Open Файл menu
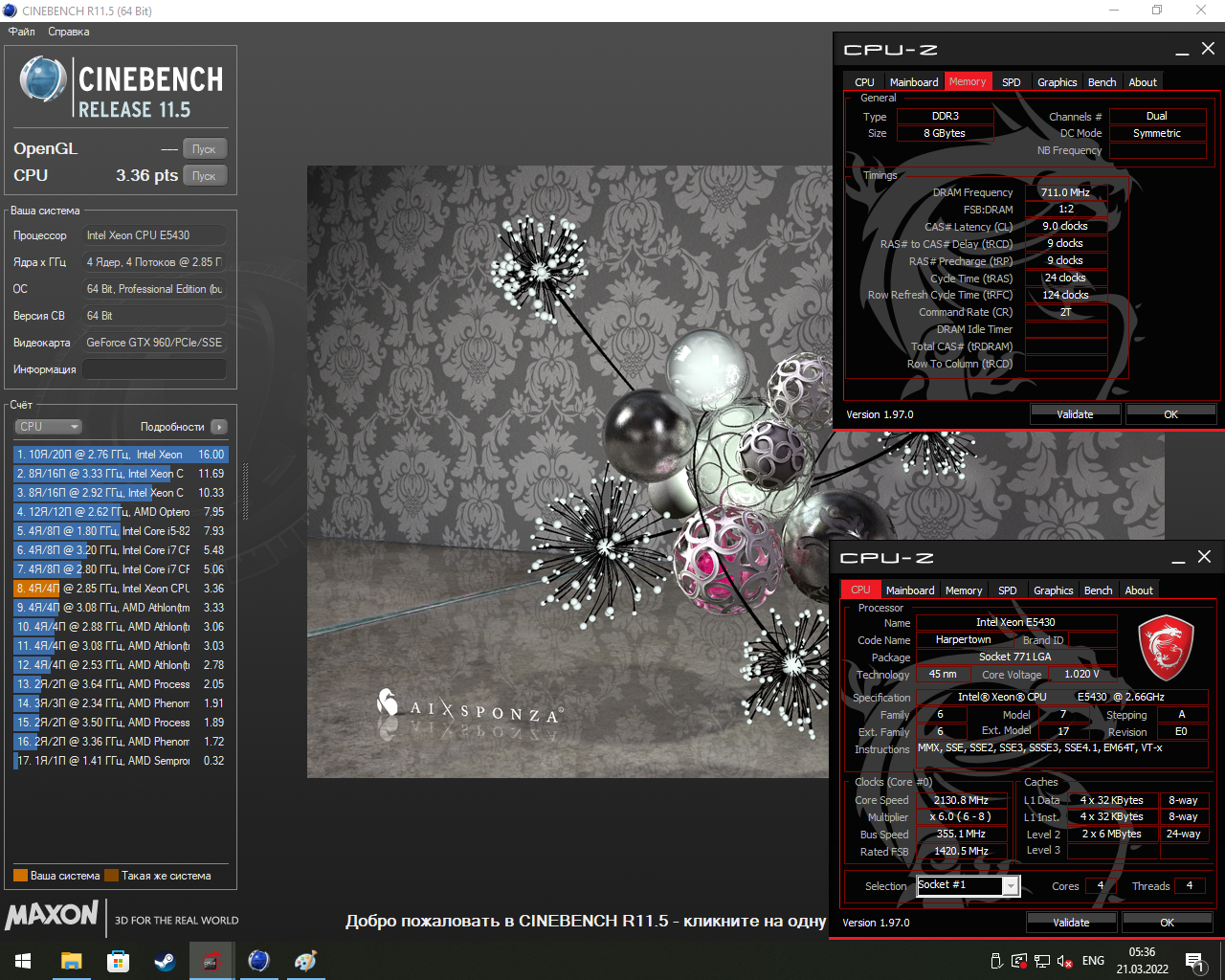Screen dimensions: 1225x980 tap(22, 32)
